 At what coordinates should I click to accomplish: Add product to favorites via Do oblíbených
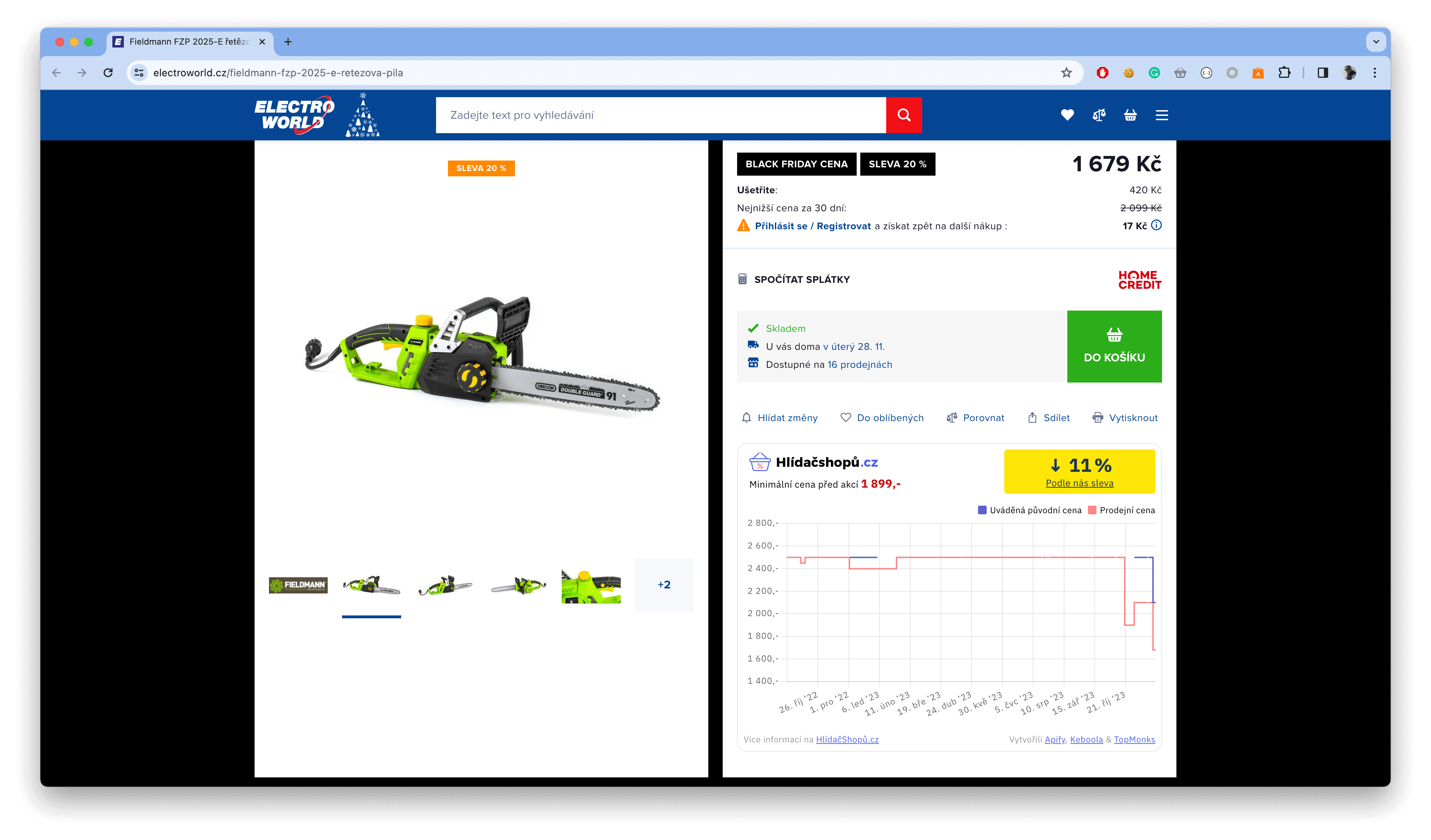889,417
